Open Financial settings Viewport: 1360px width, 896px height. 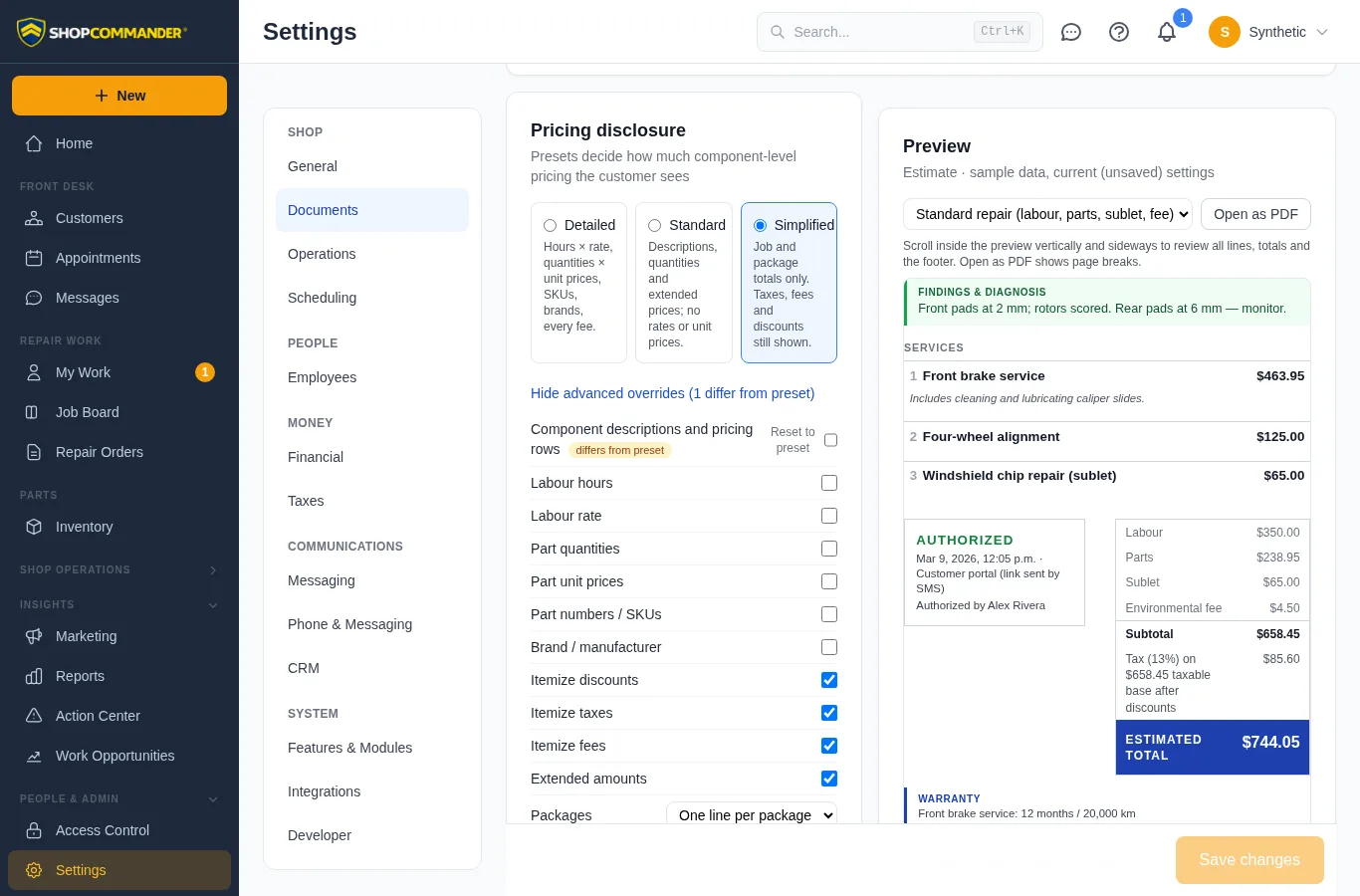[x=372, y=457]
